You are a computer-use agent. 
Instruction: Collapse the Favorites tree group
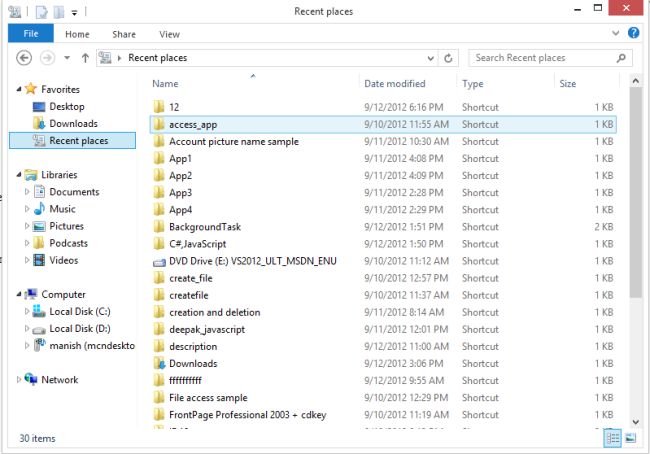(19, 89)
